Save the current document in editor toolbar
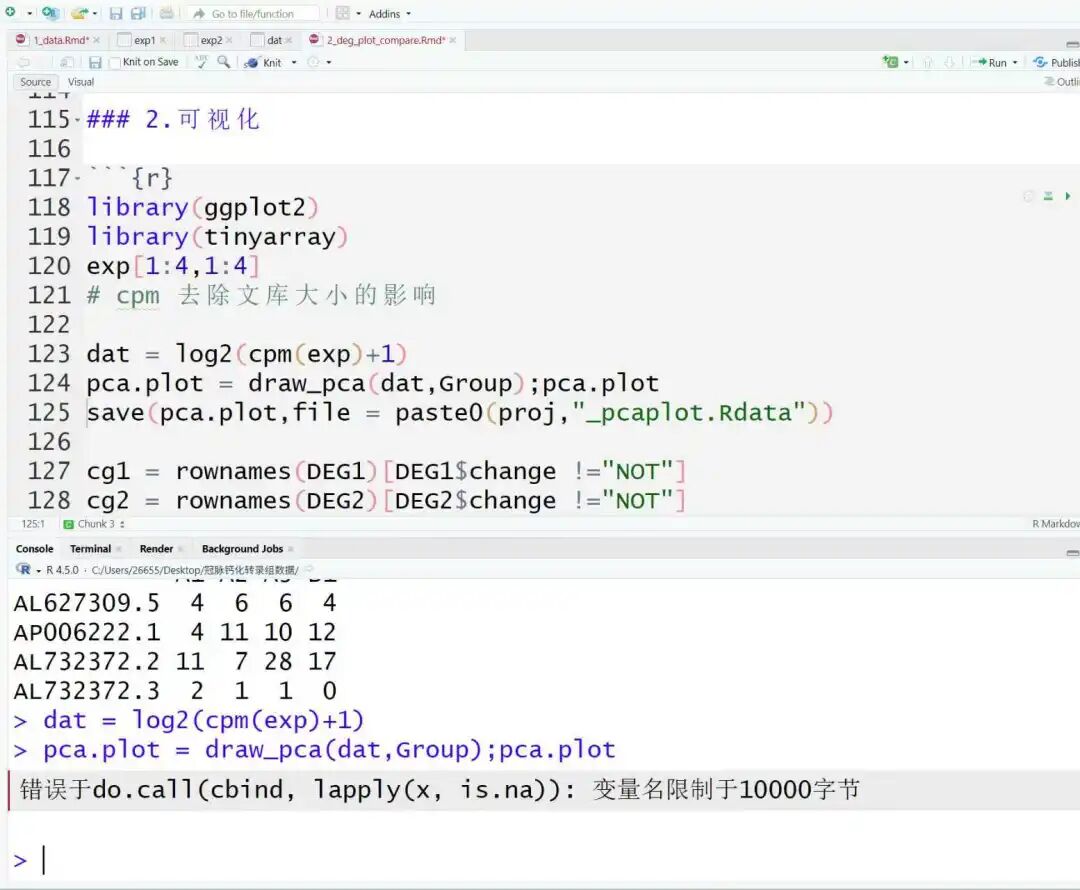This screenshot has height=890, width=1080. [x=95, y=63]
